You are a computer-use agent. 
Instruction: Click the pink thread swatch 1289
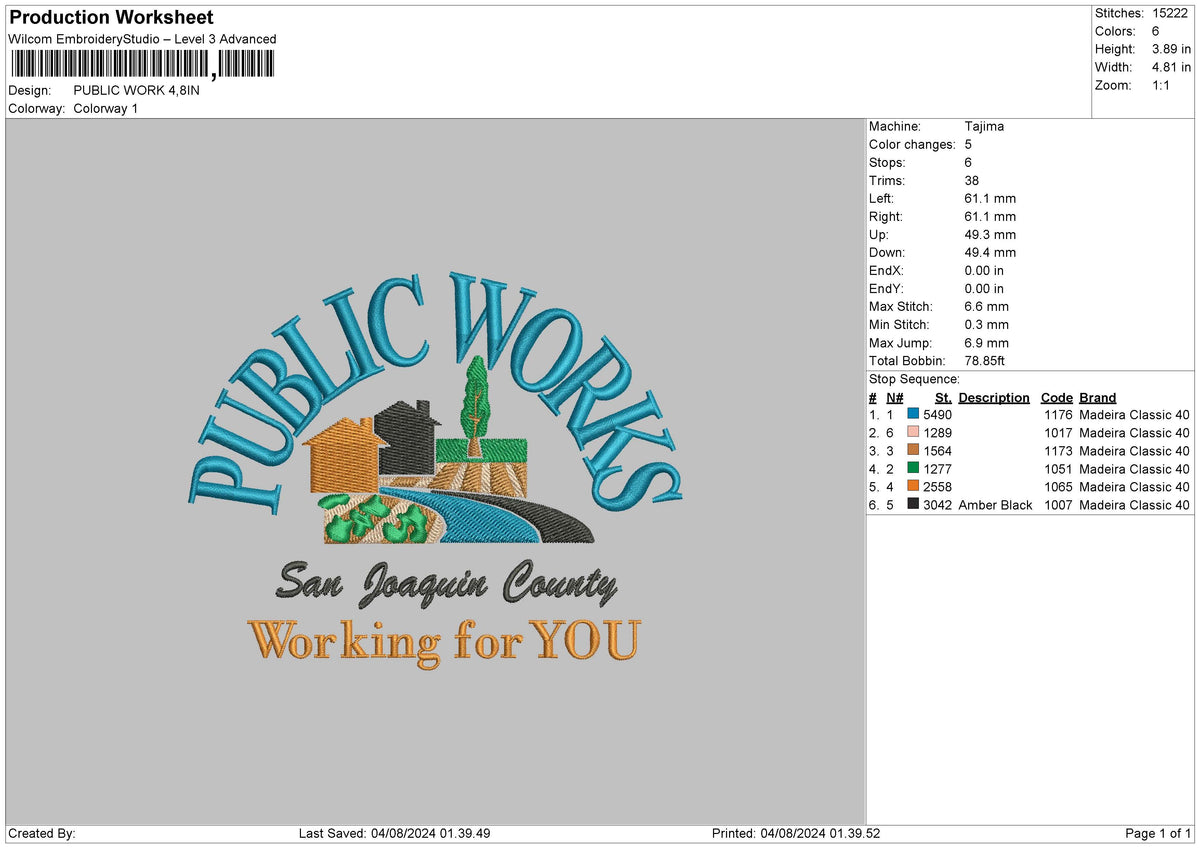911,432
